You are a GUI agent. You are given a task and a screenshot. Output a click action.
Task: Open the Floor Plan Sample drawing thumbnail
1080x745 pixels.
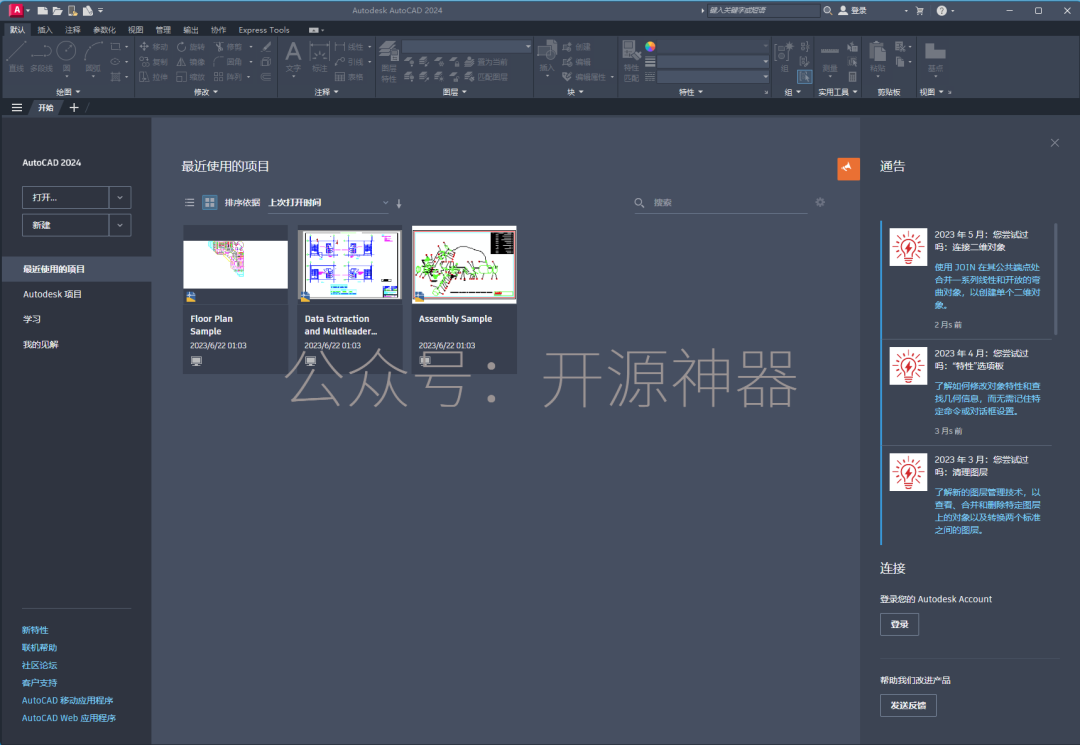236,264
